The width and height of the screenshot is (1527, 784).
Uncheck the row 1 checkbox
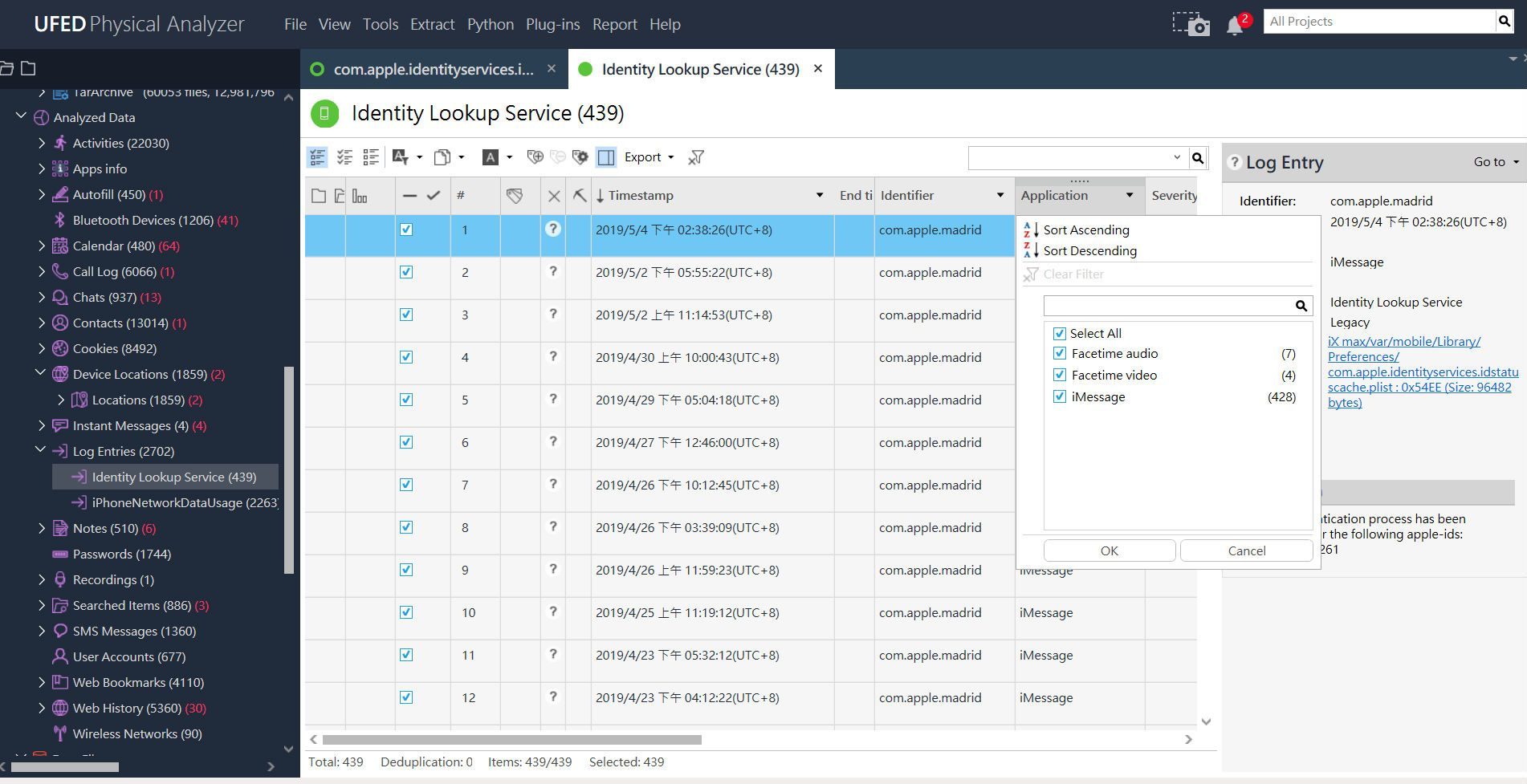pos(406,230)
